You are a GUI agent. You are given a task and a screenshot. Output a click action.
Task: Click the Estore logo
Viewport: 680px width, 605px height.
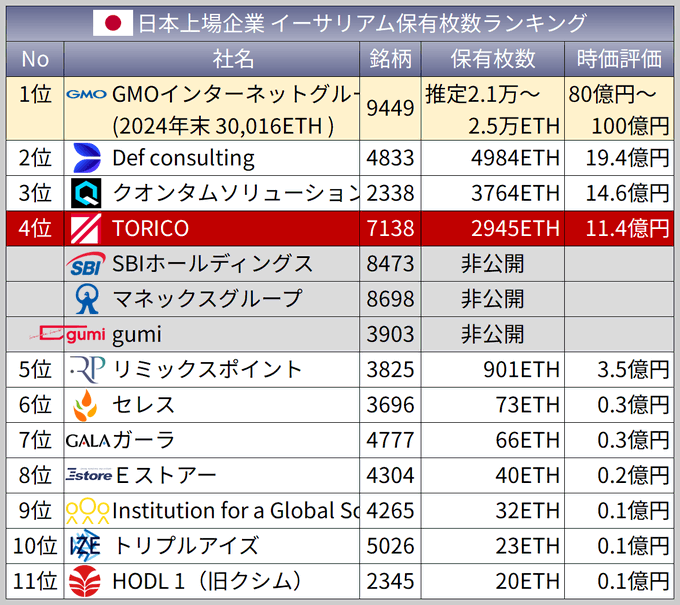(89, 475)
